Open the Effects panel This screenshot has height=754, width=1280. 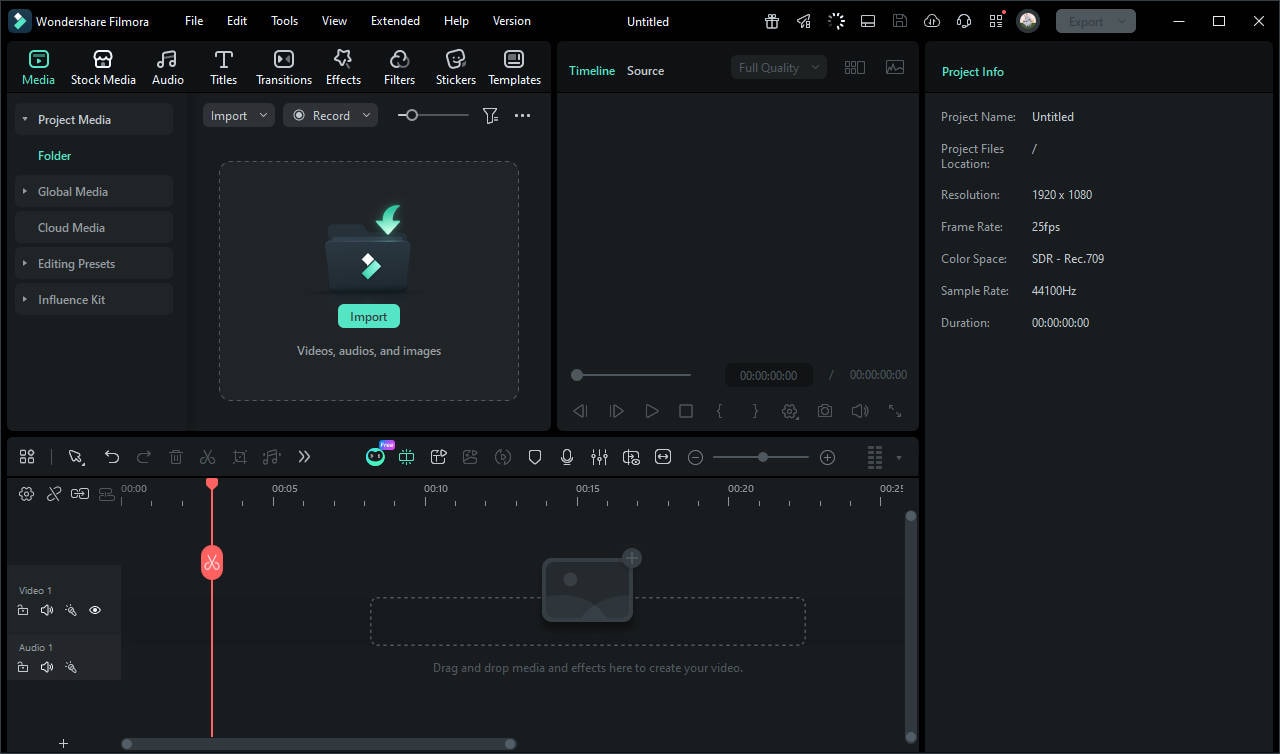343,66
